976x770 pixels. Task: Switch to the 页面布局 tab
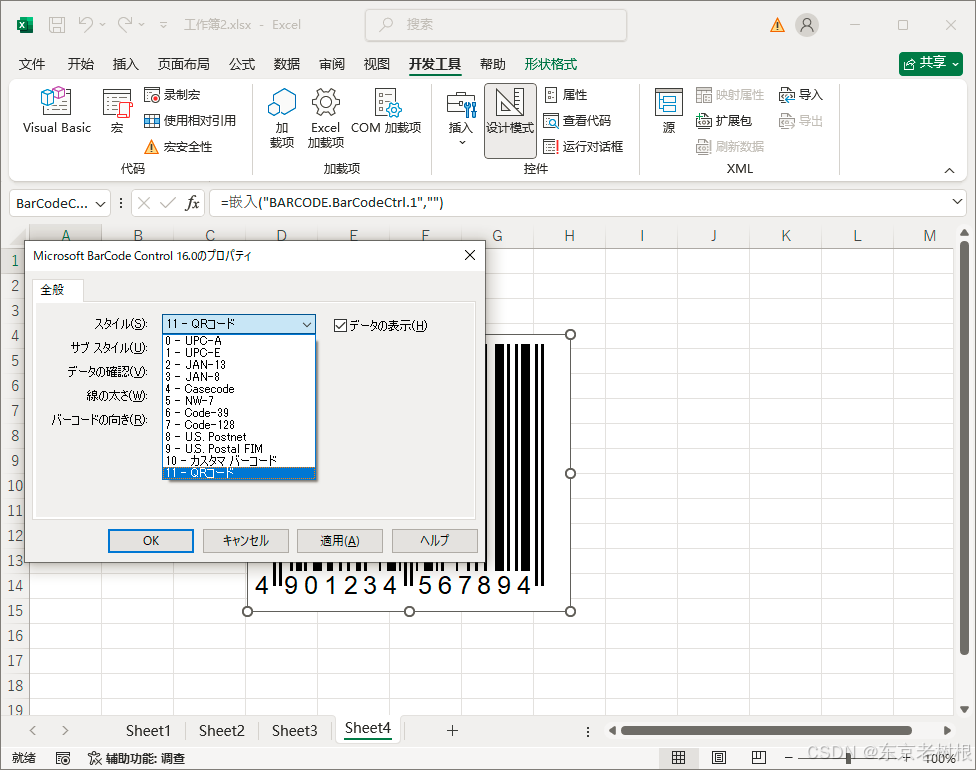pos(183,64)
